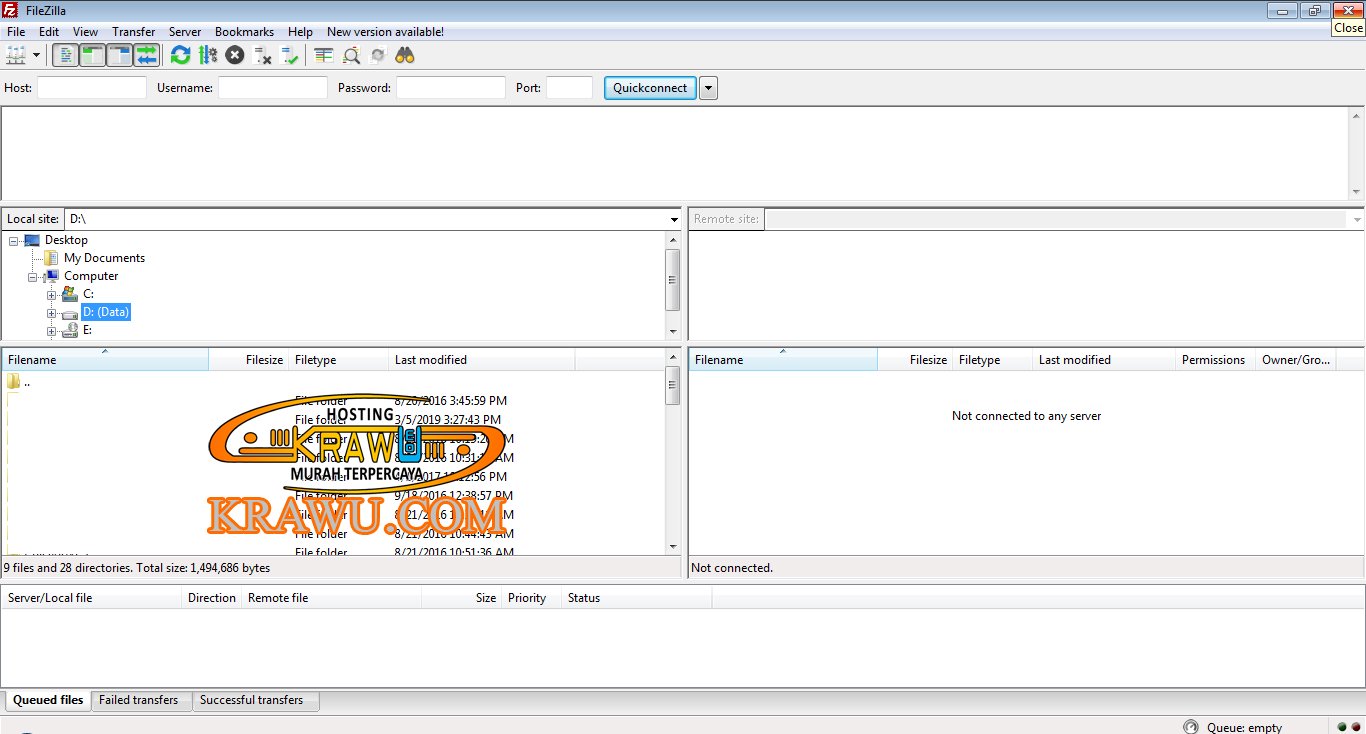Screen dimensions: 1366x734
Task: Toggle remote directory tree display
Action: point(120,55)
